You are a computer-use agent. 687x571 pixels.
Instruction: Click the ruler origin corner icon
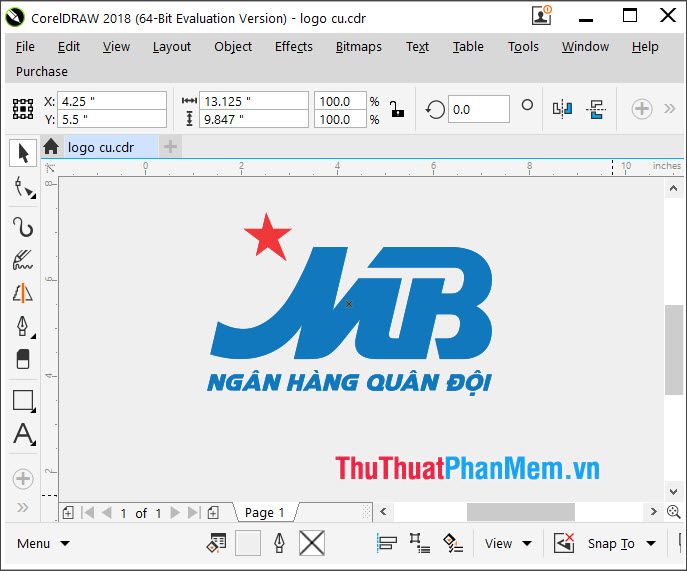click(50, 168)
